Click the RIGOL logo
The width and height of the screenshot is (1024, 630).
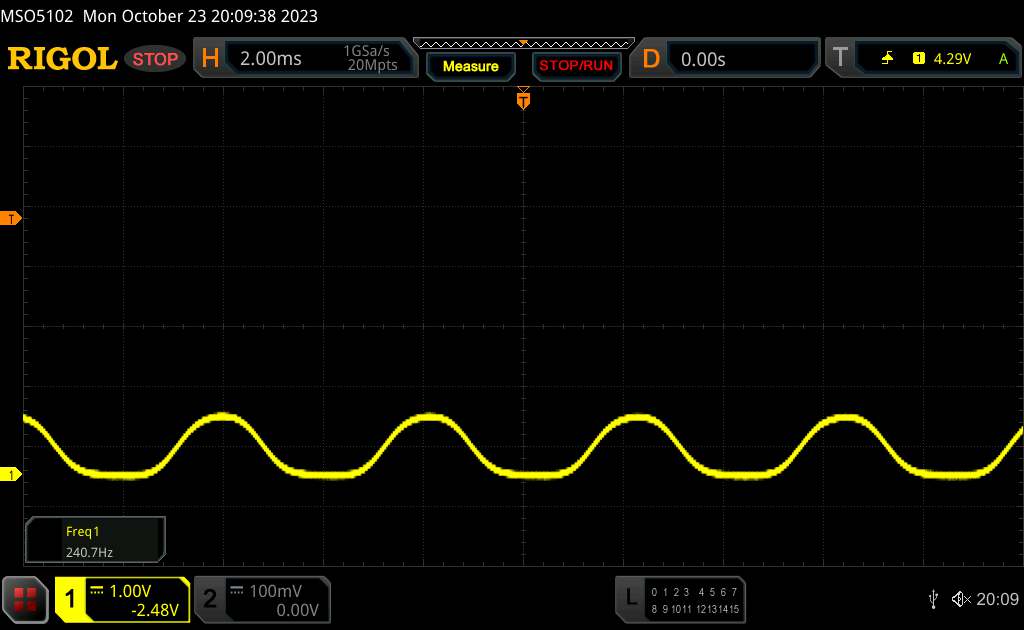pos(62,59)
